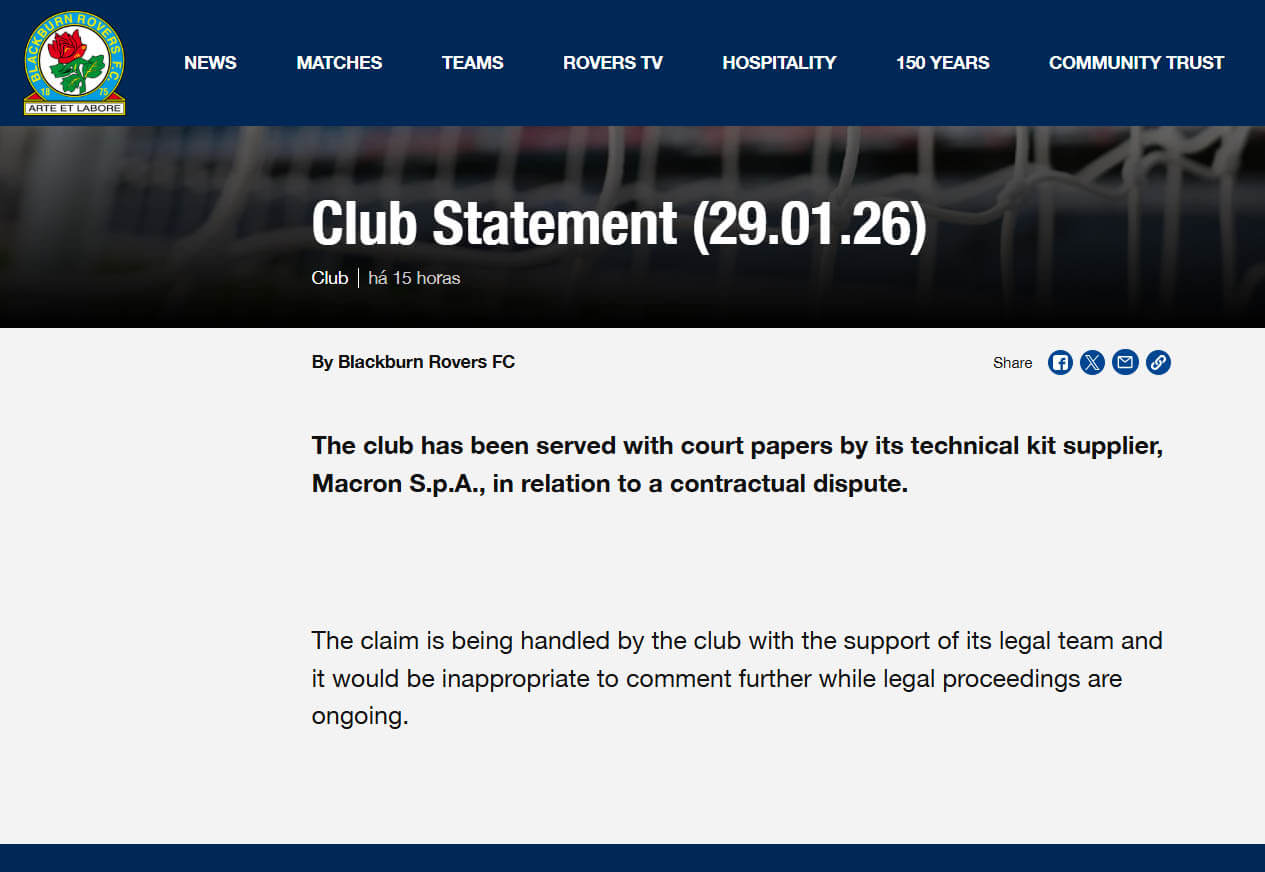Click the bold Macron S.p.A. intro paragraph

tap(737, 465)
